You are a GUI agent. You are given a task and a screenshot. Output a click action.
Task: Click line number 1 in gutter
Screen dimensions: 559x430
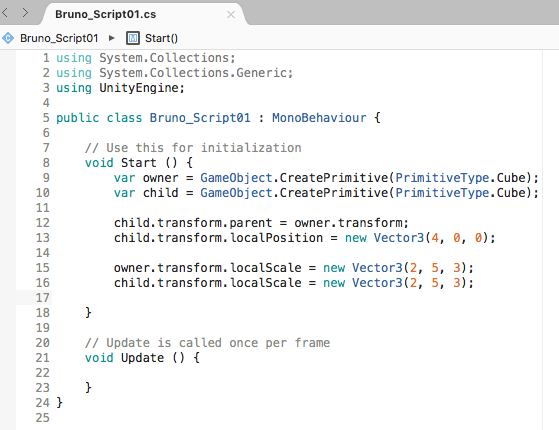click(x=46, y=58)
